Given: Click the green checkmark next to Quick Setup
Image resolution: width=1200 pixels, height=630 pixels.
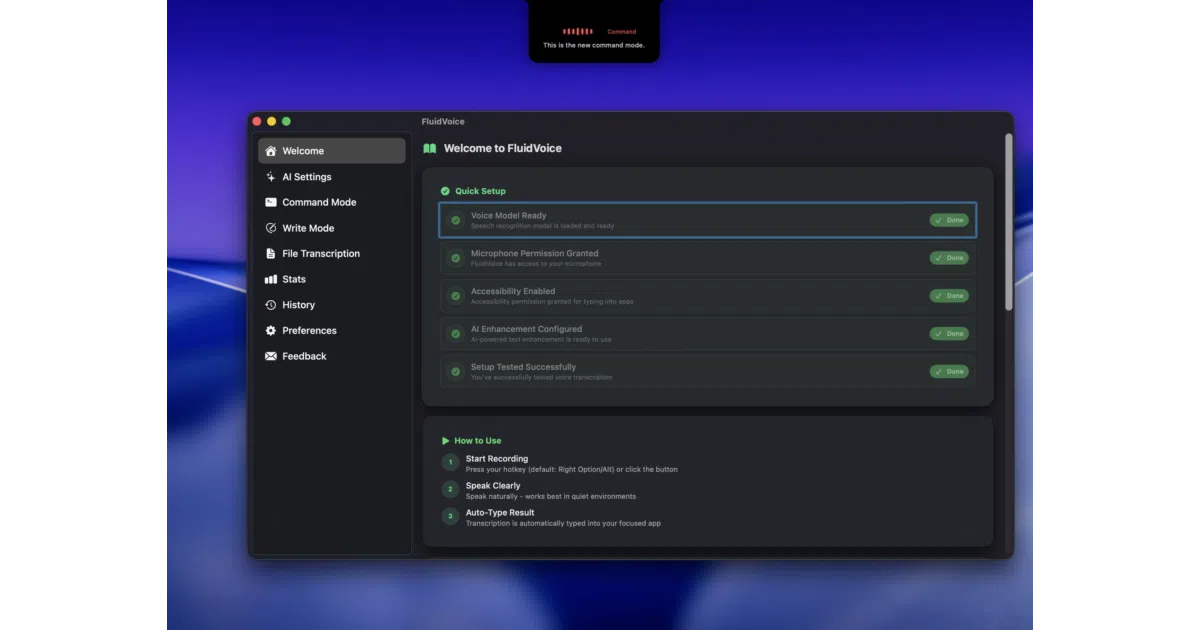Looking at the screenshot, I should [x=445, y=191].
